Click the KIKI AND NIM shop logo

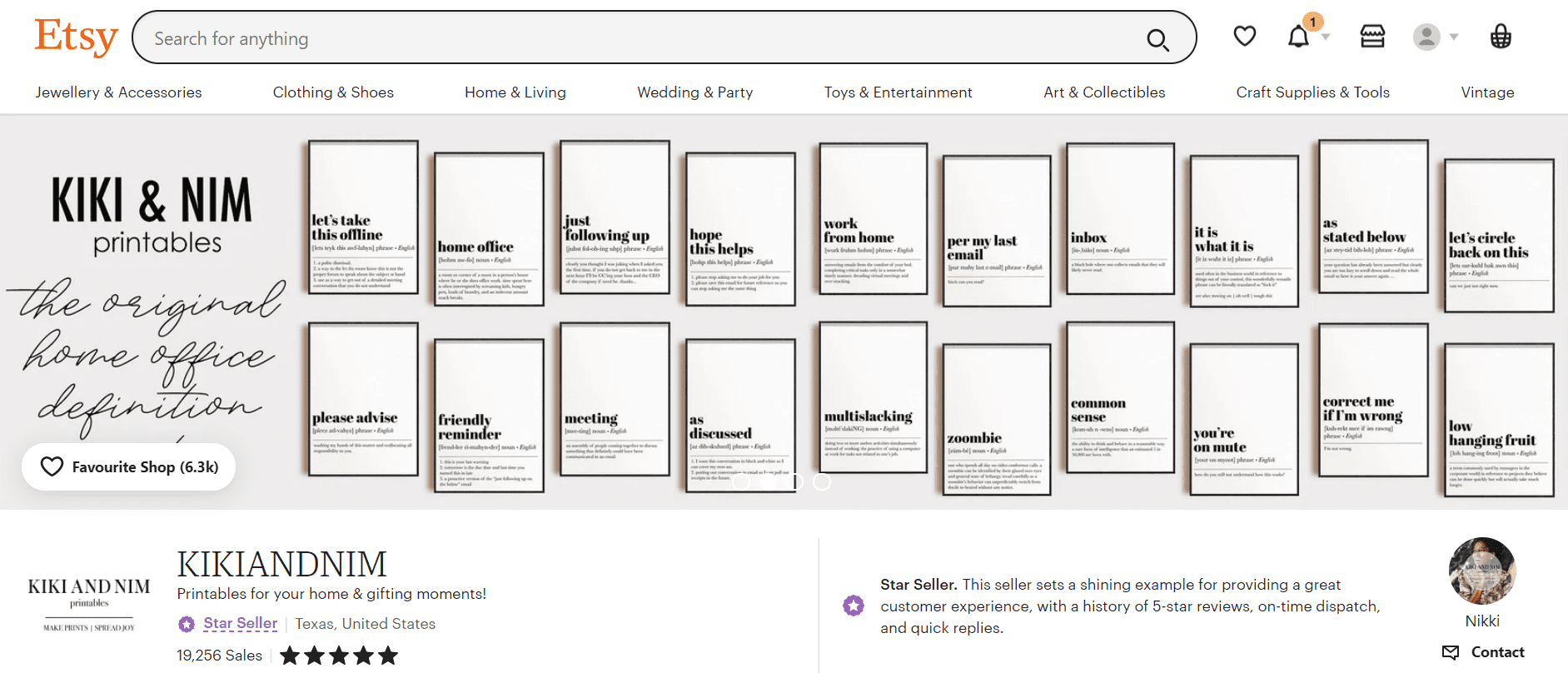pos(89,605)
